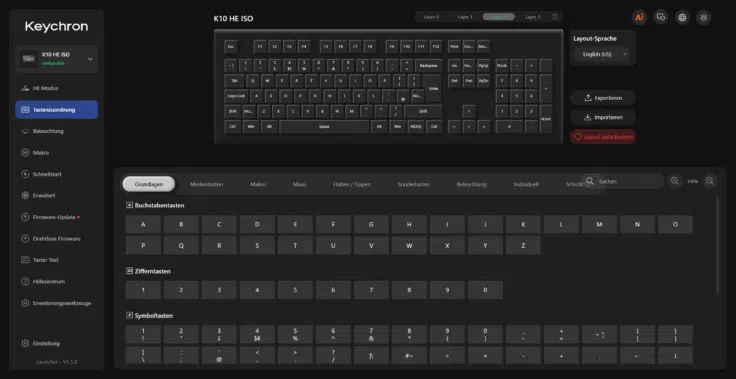The height and width of the screenshot is (379, 736).
Task: Choose letter key O in Buchstabentasten
Action: click(675, 224)
